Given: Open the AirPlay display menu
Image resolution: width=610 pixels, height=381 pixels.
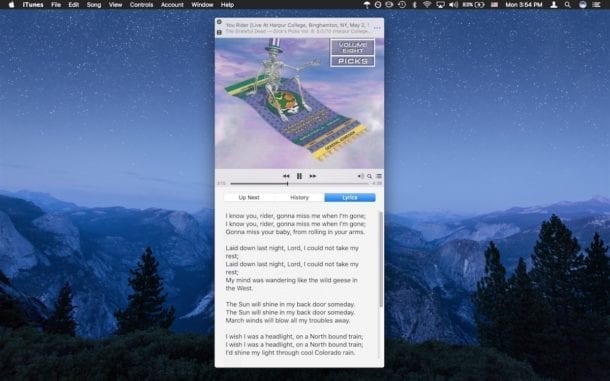Looking at the screenshot, I should (x=440, y=5).
